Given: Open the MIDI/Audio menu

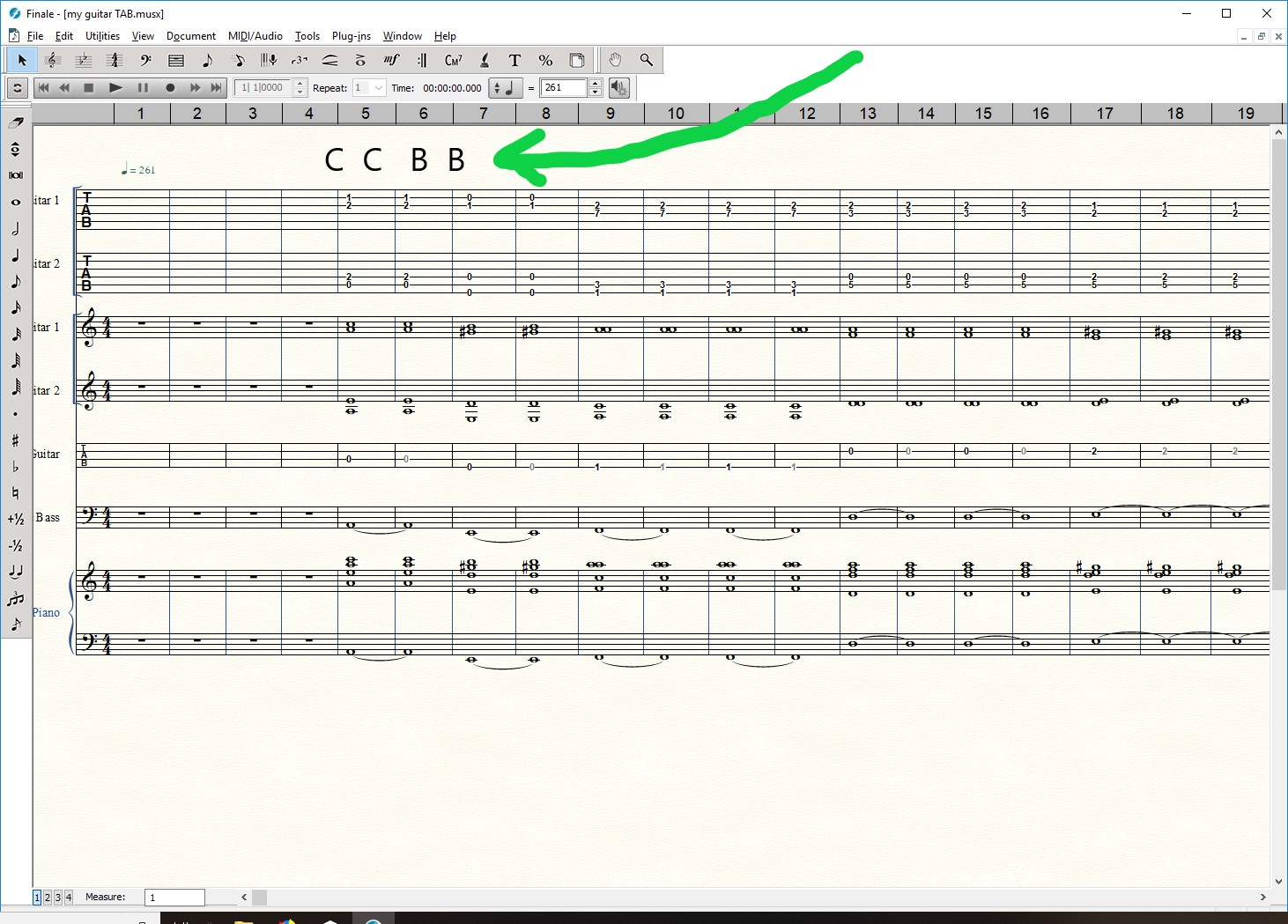Looking at the screenshot, I should (x=255, y=36).
